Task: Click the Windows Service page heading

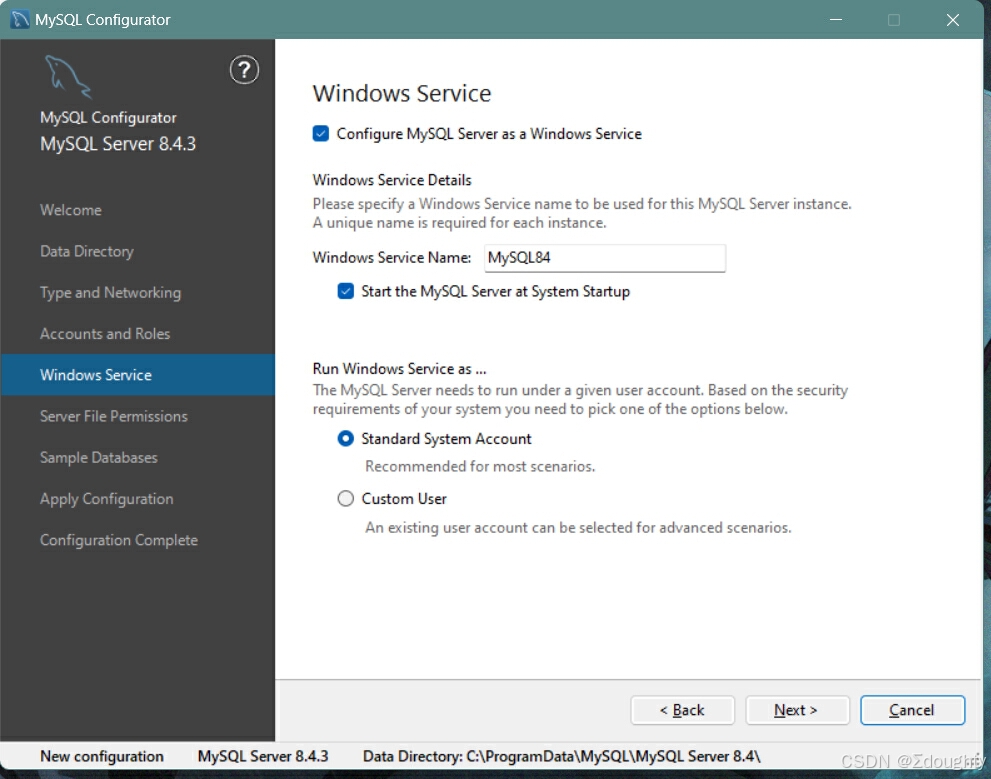Action: [402, 94]
